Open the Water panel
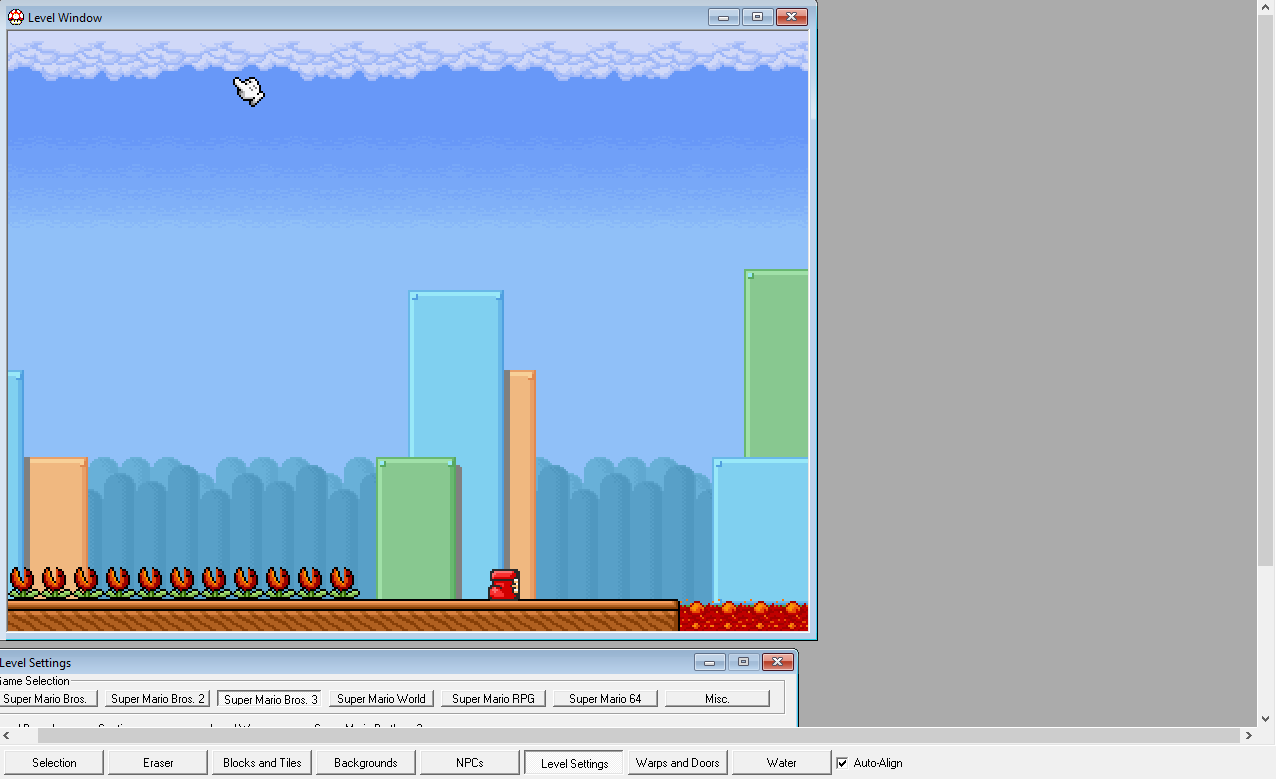1276x779 pixels. pos(782,763)
